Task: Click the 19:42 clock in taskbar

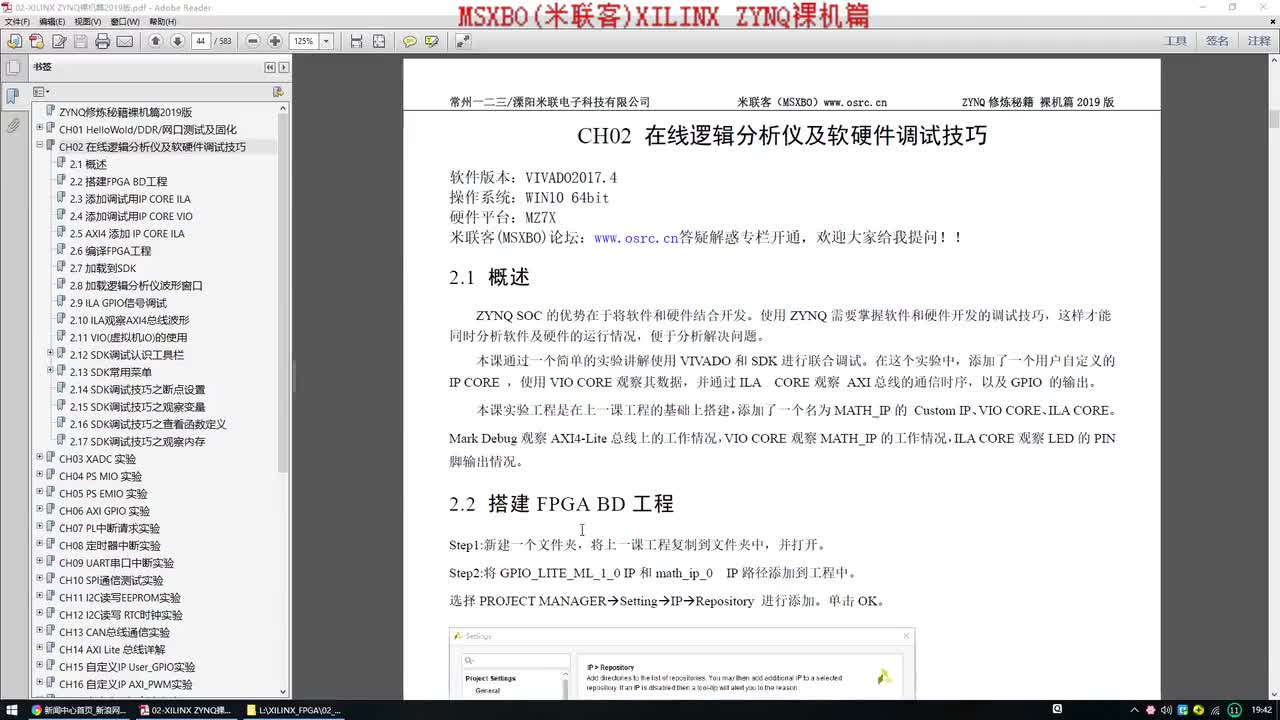Action: pyautogui.click(x=1260, y=710)
